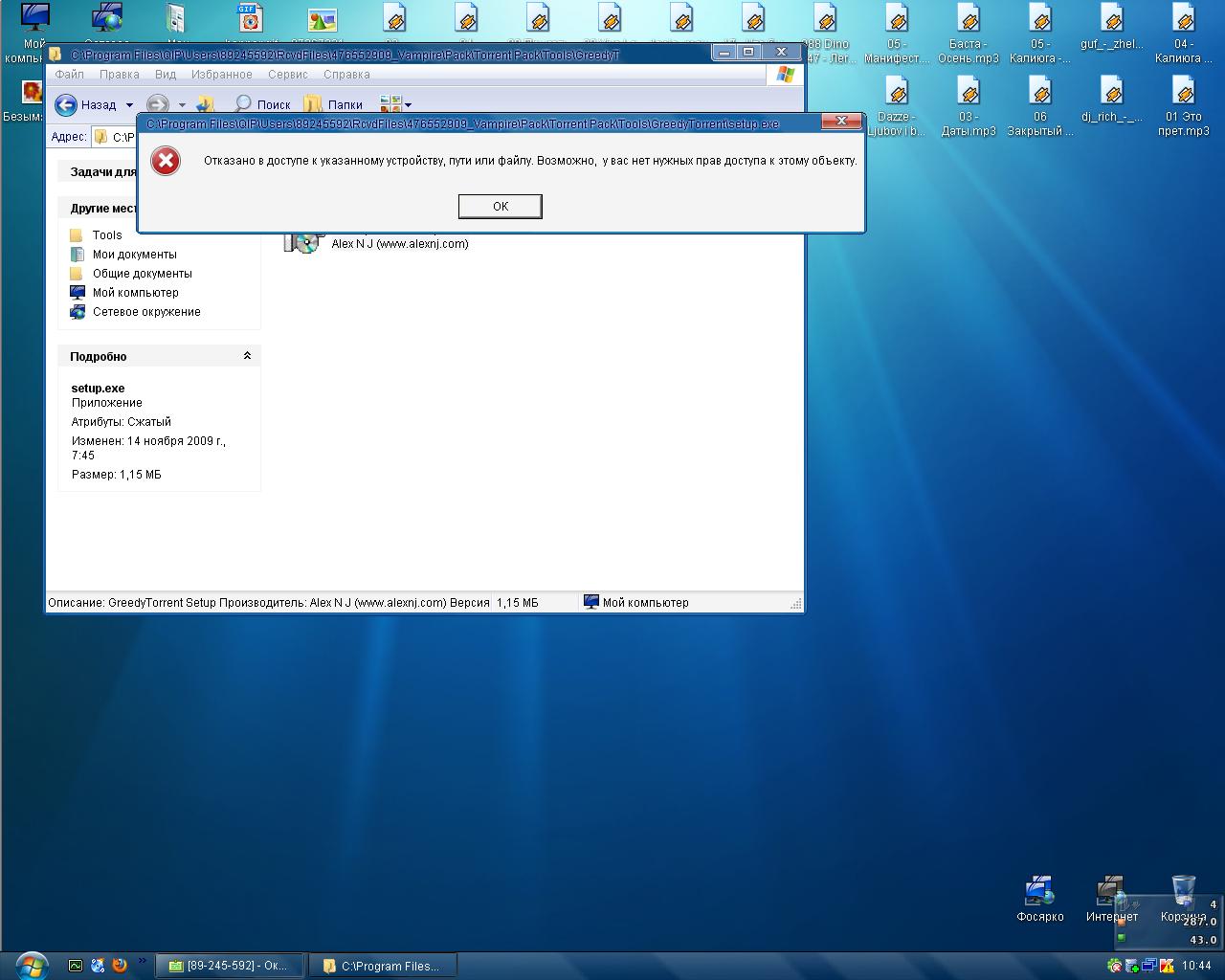This screenshot has width=1225, height=980.
Task: Launch Firefox from the quick launch bar
Action: pos(120,966)
